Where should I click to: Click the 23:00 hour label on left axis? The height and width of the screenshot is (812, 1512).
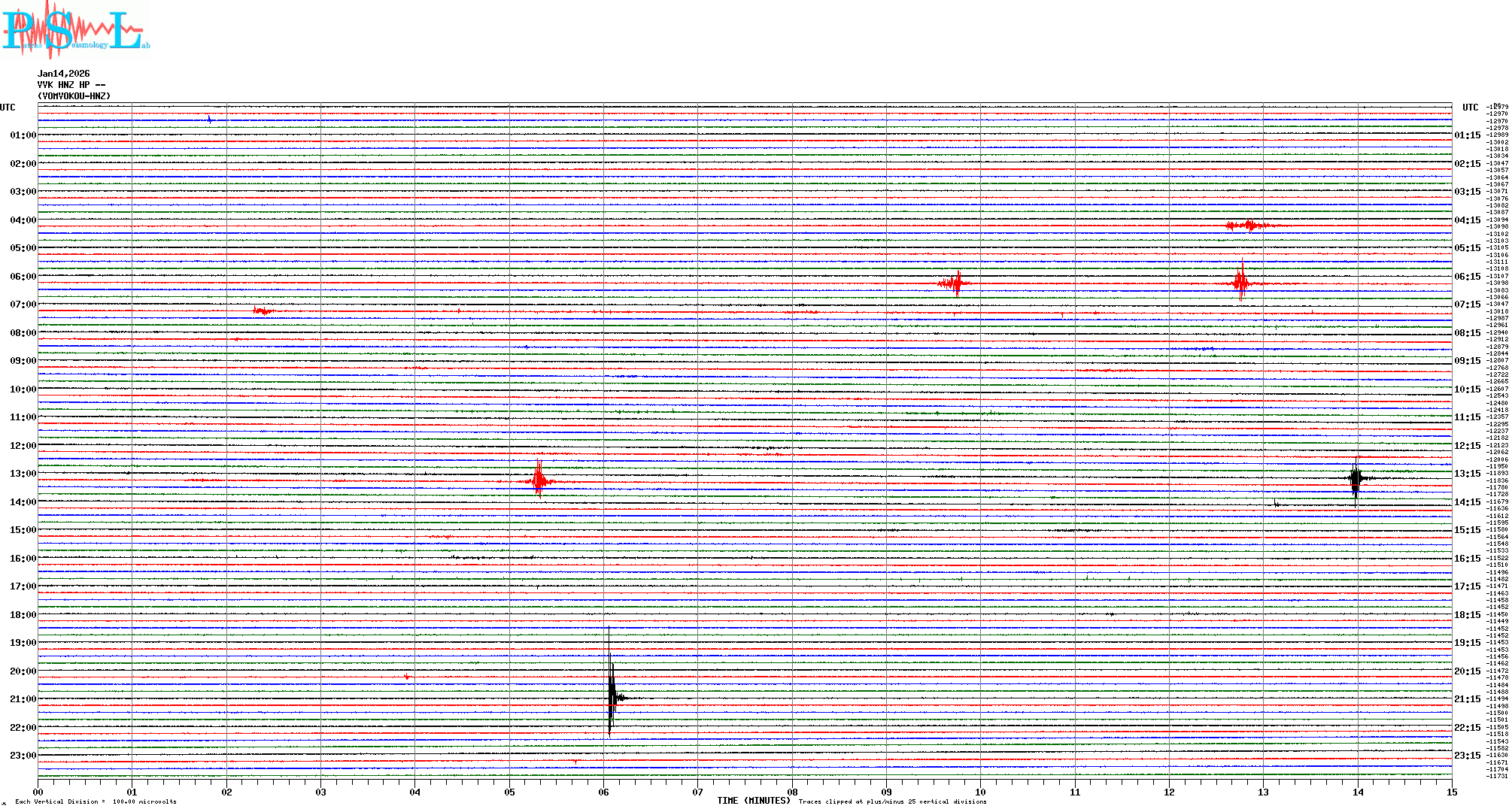point(23,756)
